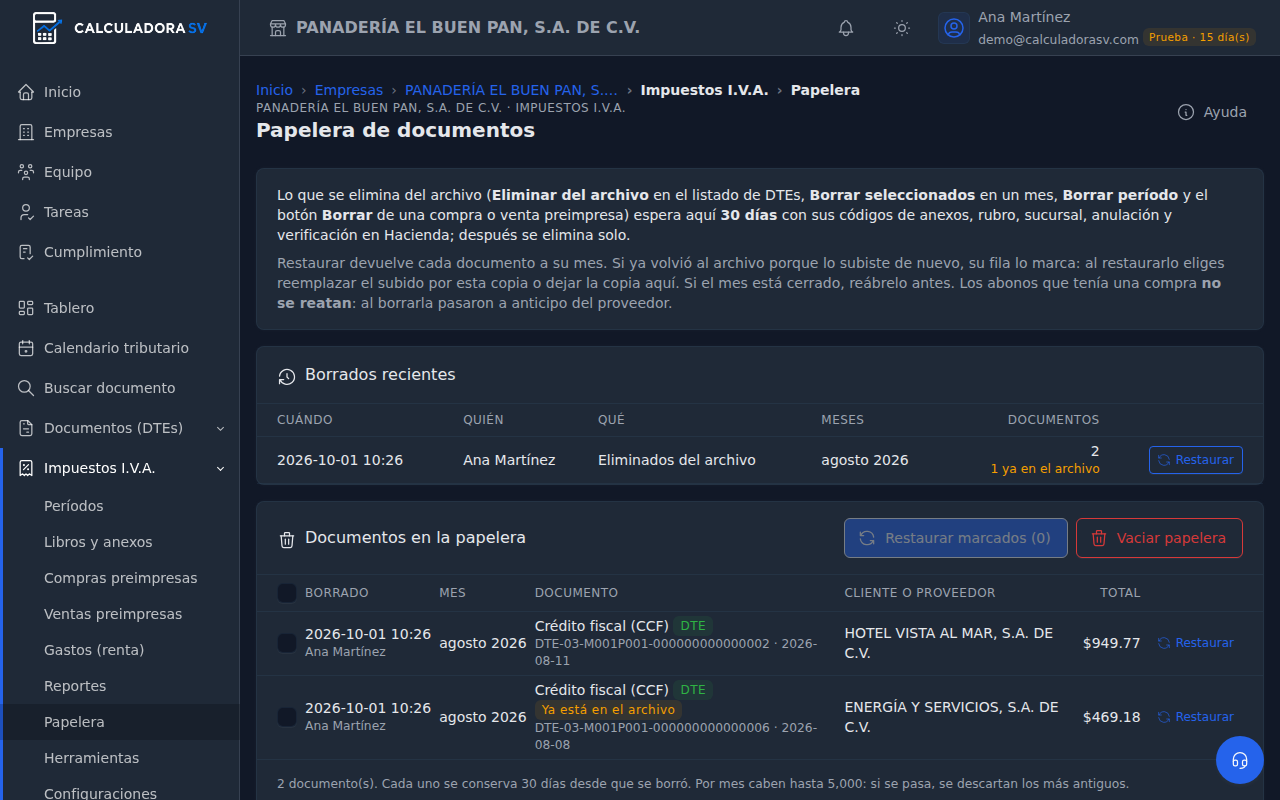Click the Calendario tributario calendar icon
The image size is (1280, 800).
point(26,348)
